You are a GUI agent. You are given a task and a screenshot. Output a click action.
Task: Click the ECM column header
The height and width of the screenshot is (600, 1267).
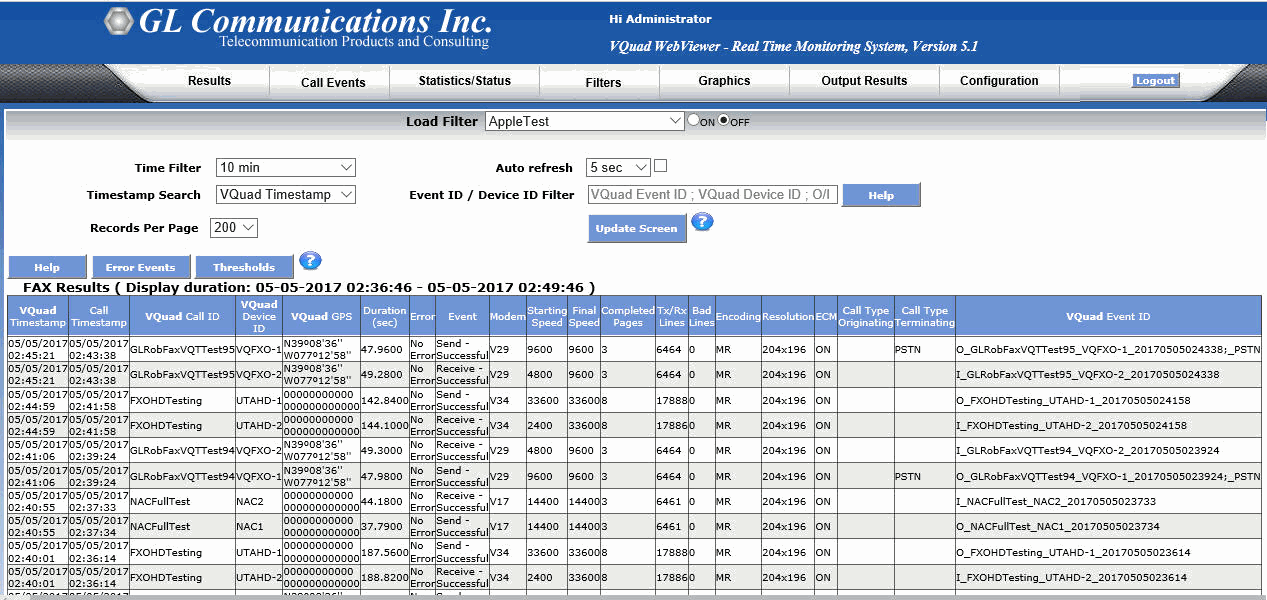pos(826,316)
